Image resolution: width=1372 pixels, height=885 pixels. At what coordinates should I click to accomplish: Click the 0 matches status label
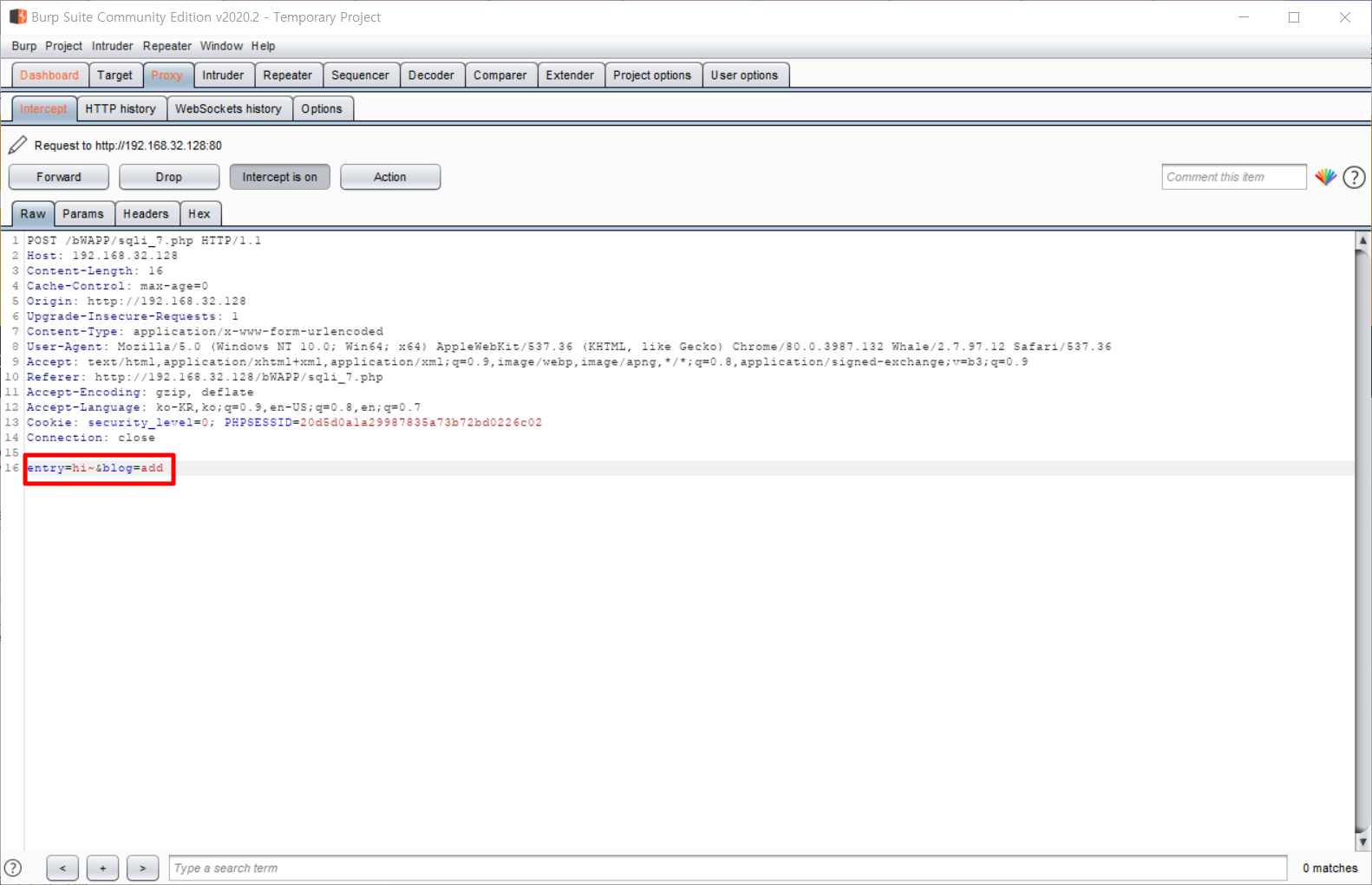tap(1330, 868)
